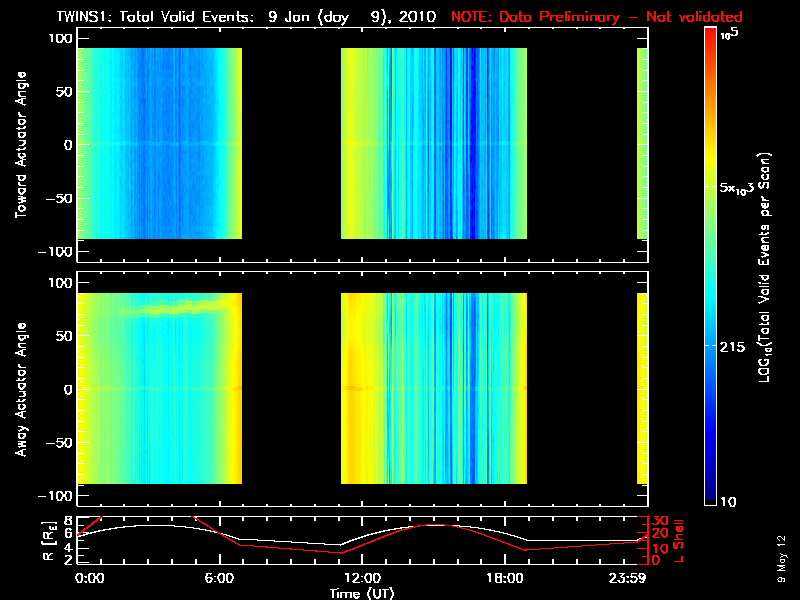Click the TWINS1 Total Valid Events title
The height and width of the screenshot is (600, 800).
(x=246, y=17)
